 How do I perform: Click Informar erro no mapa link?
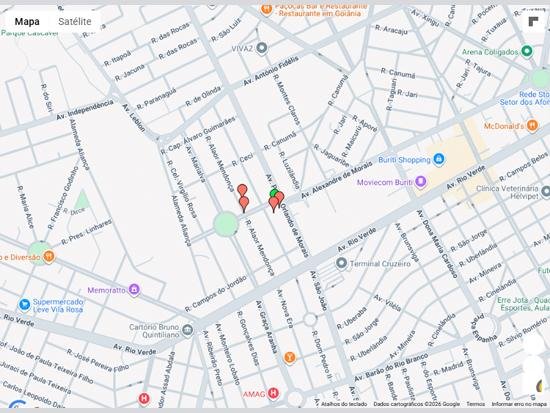click(519, 404)
